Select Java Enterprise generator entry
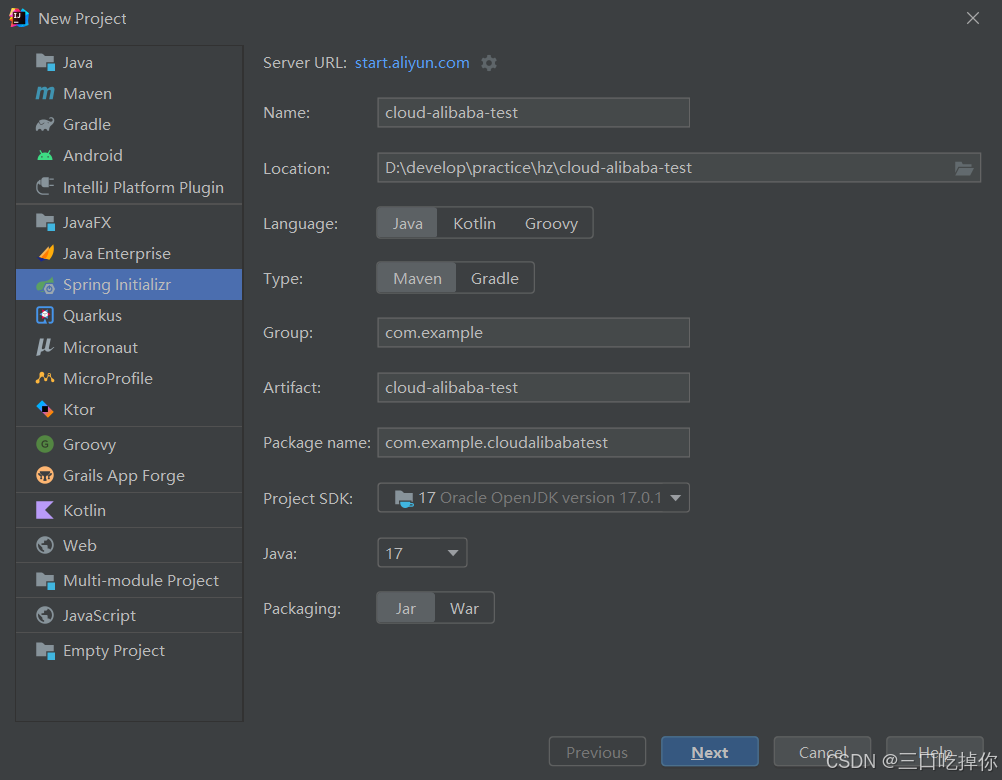The image size is (1002, 780). (129, 253)
